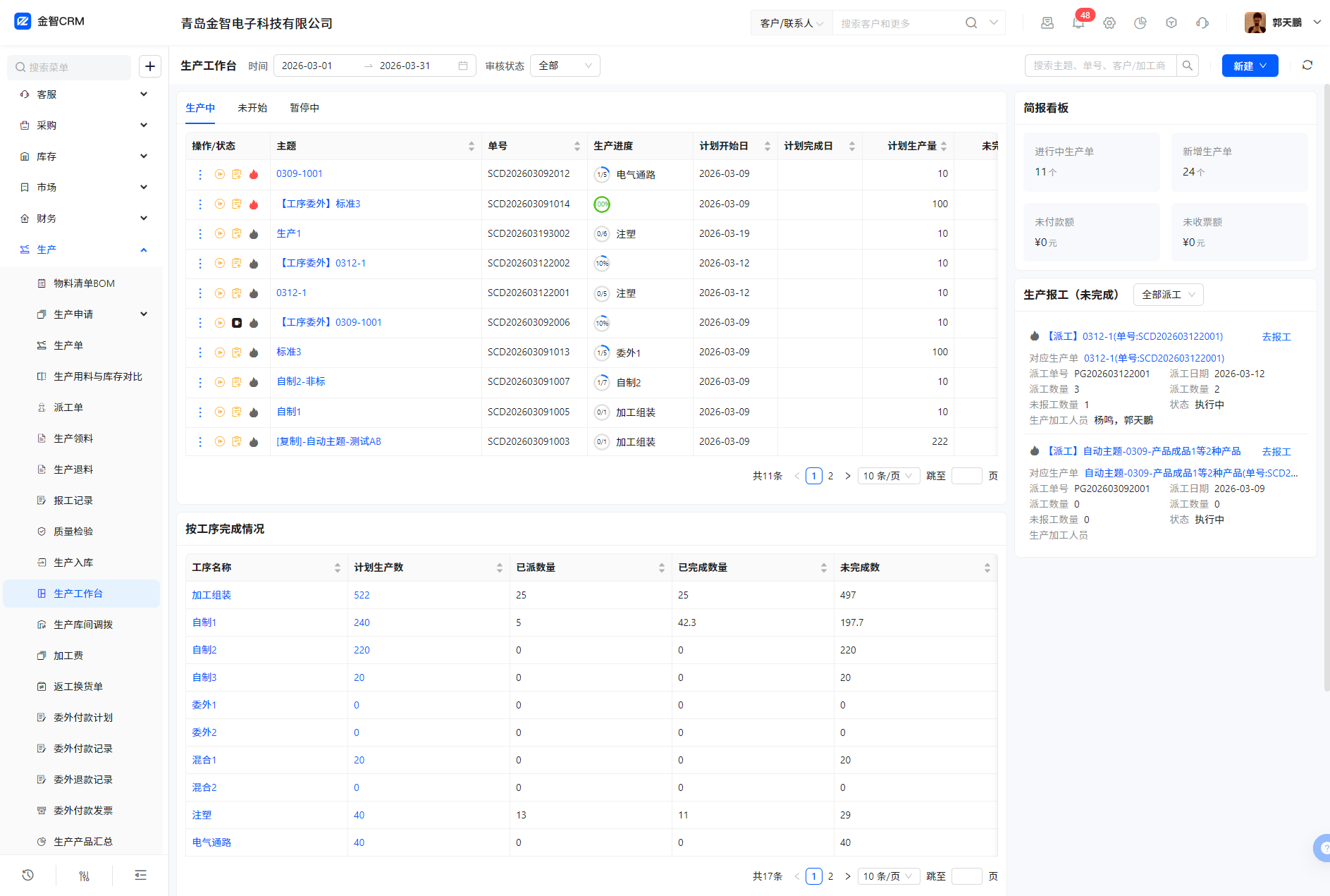The image size is (1330, 896).
Task: Toggle sort on 已完成数量 column
Action: pyautogui.click(x=823, y=567)
